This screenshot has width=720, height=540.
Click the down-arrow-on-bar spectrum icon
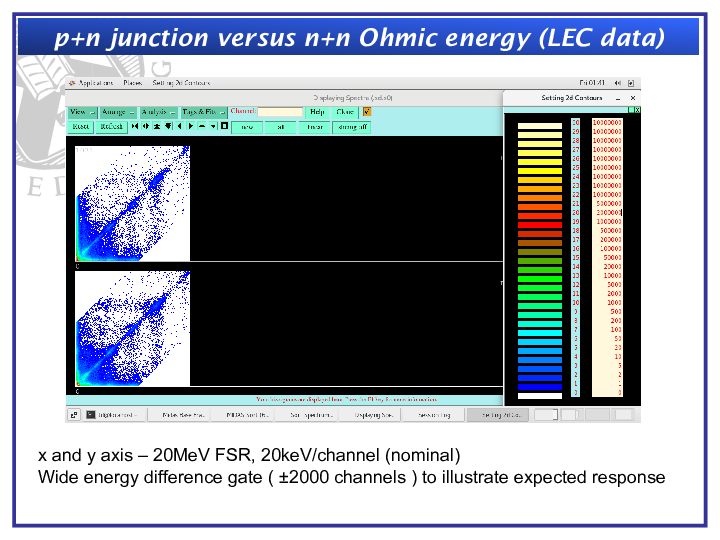[169, 126]
